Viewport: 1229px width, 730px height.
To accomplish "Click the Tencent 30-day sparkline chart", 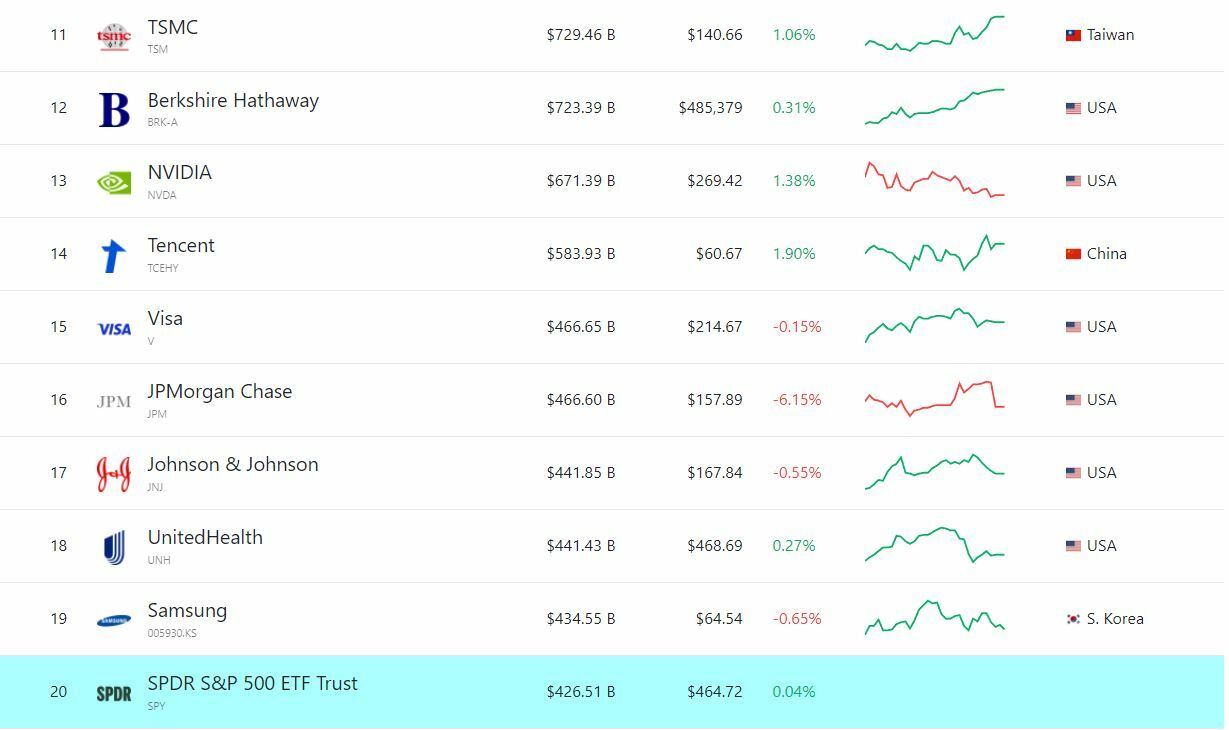I will coord(934,253).
